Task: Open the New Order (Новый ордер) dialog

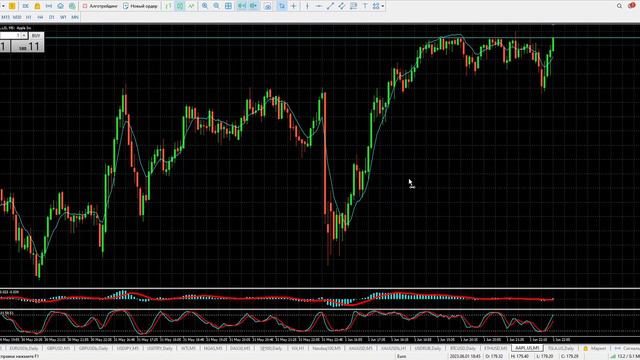Action: pos(140,6)
